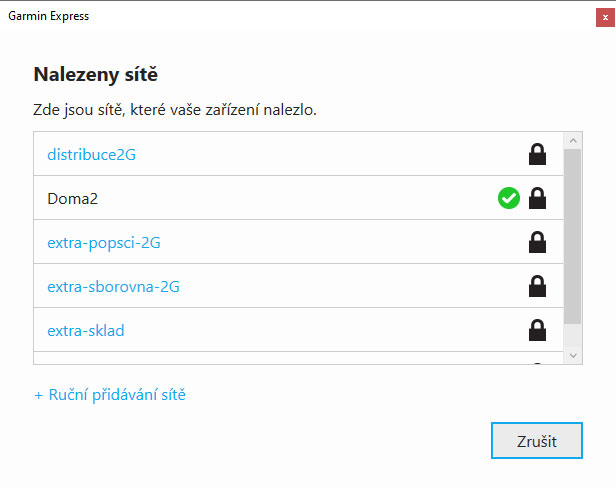
Task: Click the lock icon in Doma2 row
Action: [537, 198]
